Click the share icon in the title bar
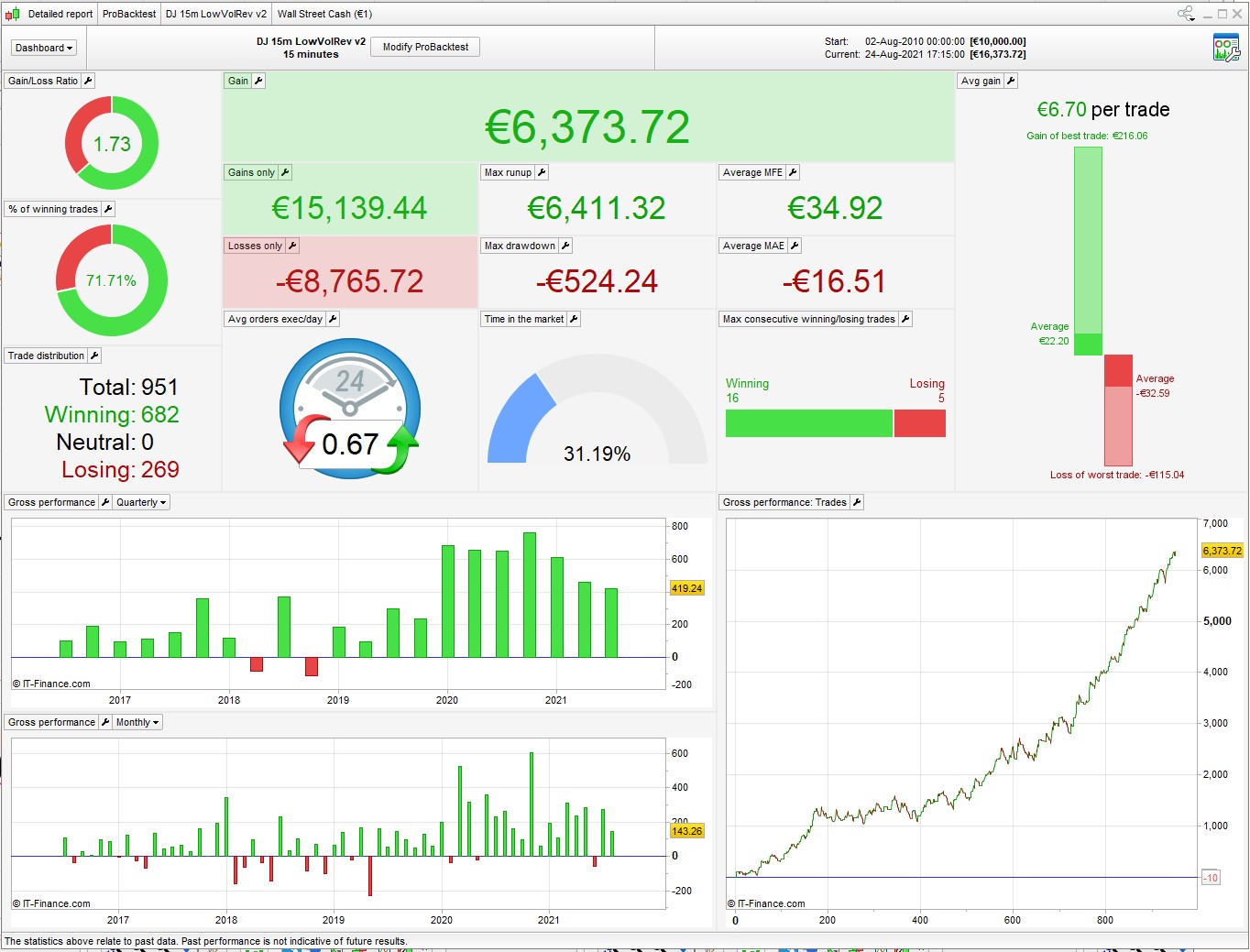The image size is (1250, 952). 1186,14
